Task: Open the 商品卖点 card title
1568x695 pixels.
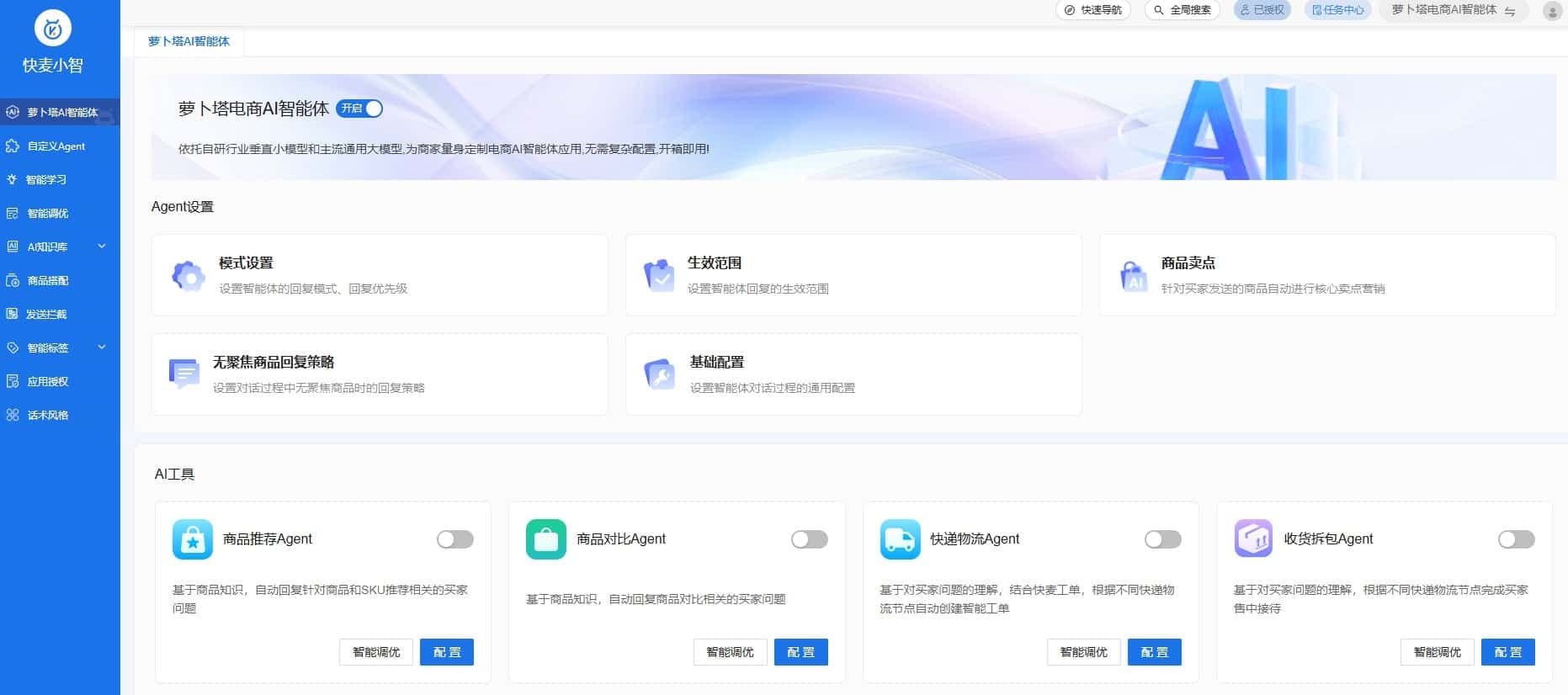Action: coord(1188,263)
